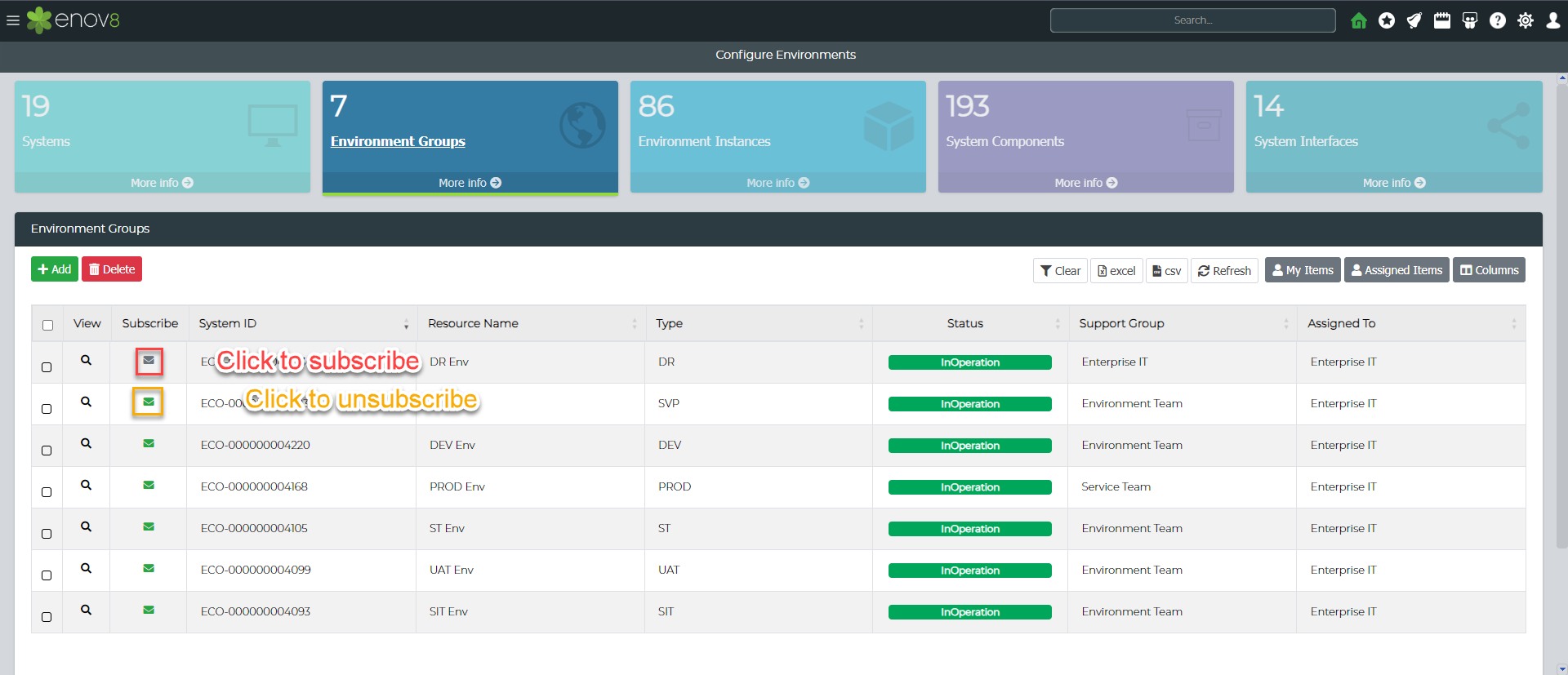
Task: Check the UAT Env row checkbox
Action: pyautogui.click(x=47, y=575)
